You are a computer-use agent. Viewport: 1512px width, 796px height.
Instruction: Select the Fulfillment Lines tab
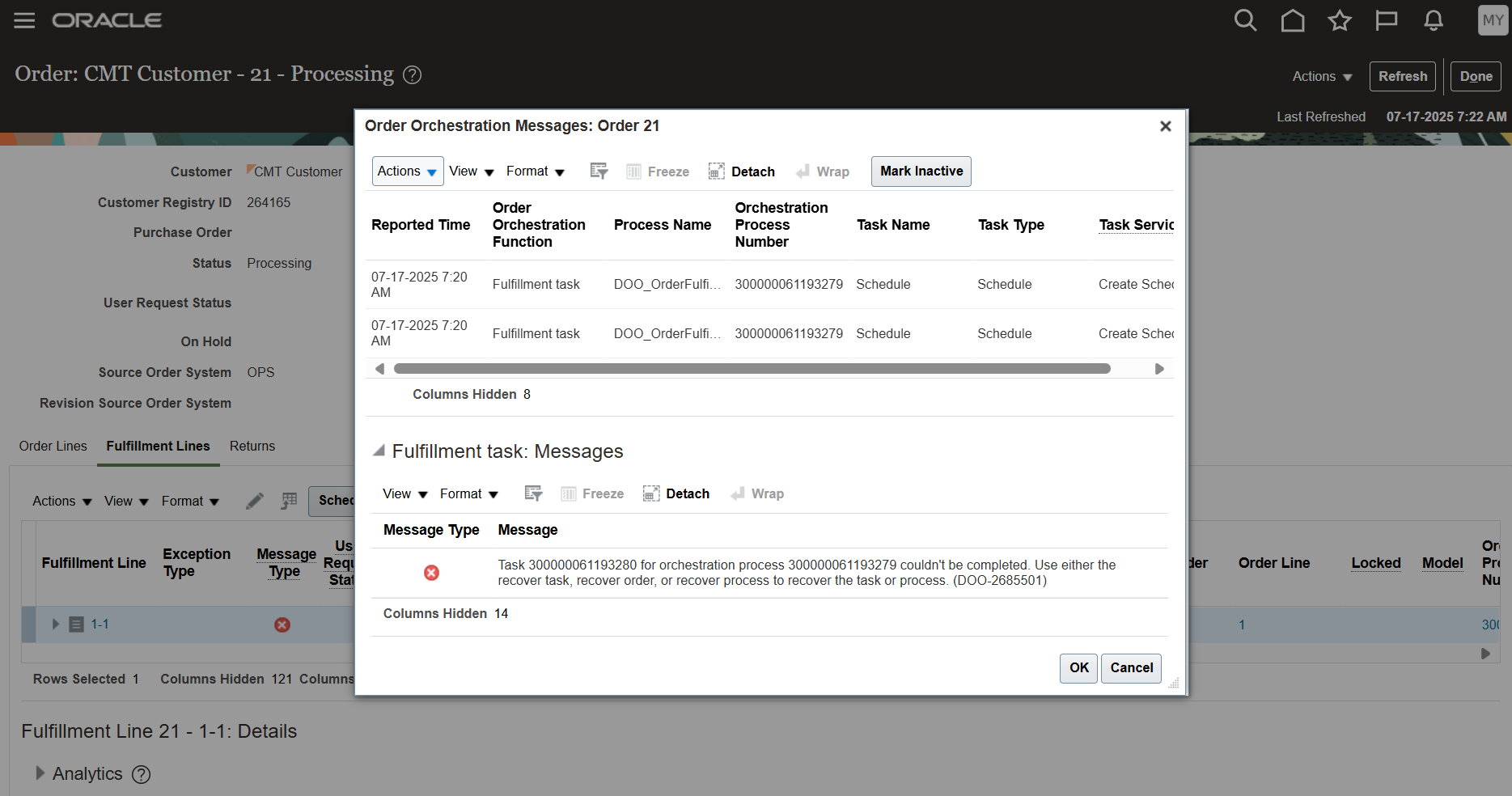pos(158,446)
